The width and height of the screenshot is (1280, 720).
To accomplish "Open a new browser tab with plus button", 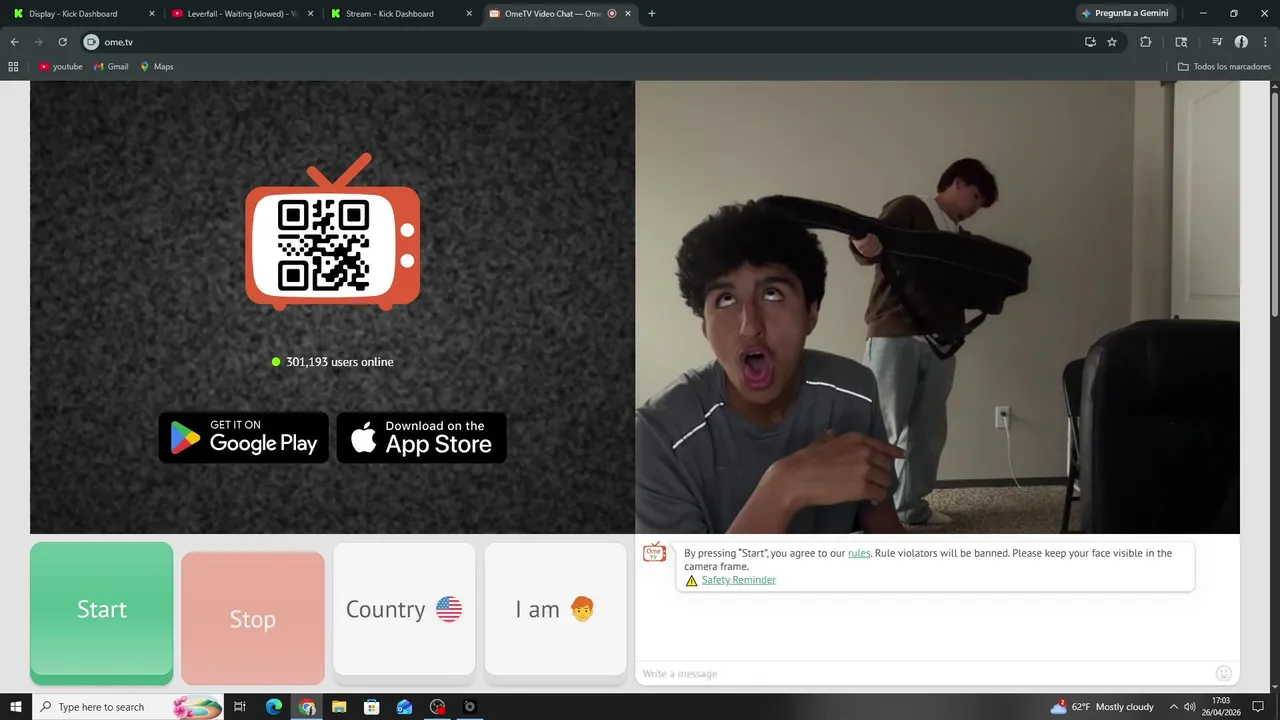I will point(652,14).
